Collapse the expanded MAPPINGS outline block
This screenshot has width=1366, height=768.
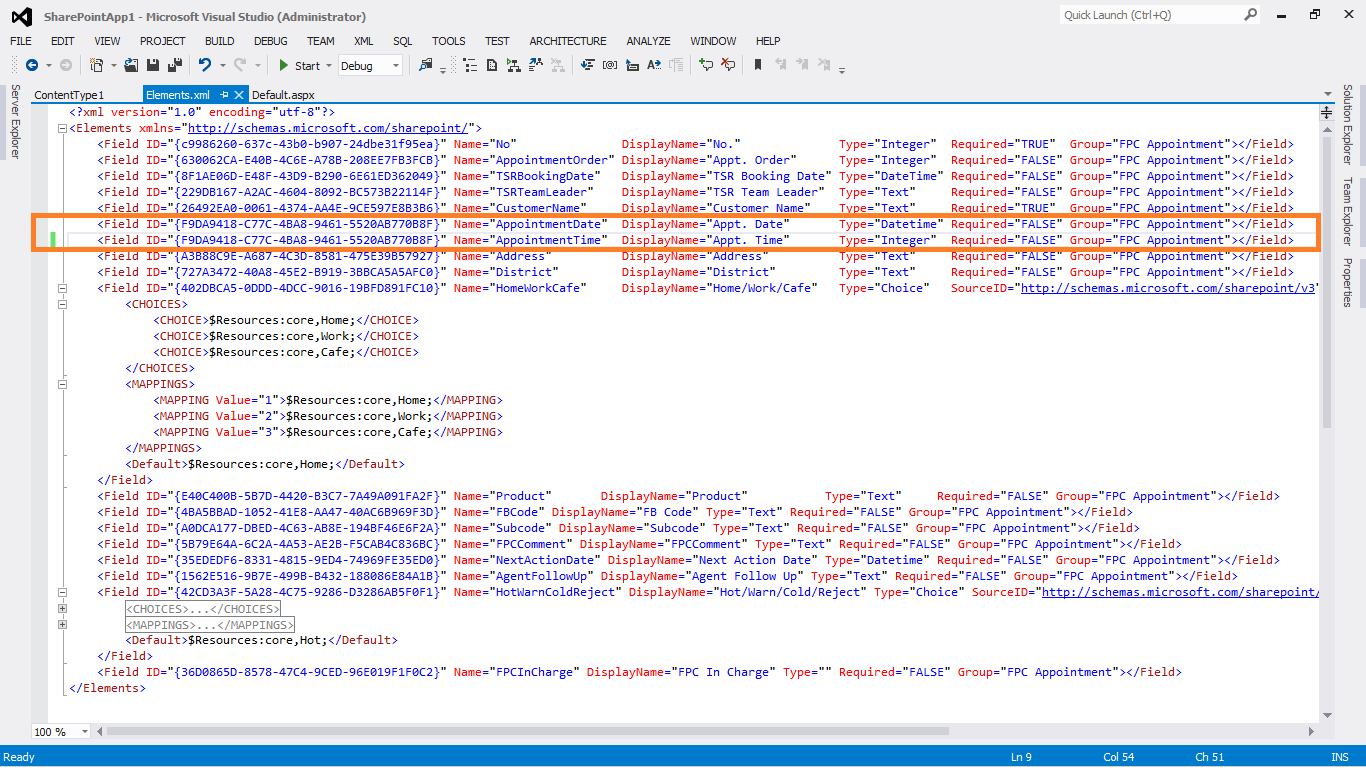point(62,384)
